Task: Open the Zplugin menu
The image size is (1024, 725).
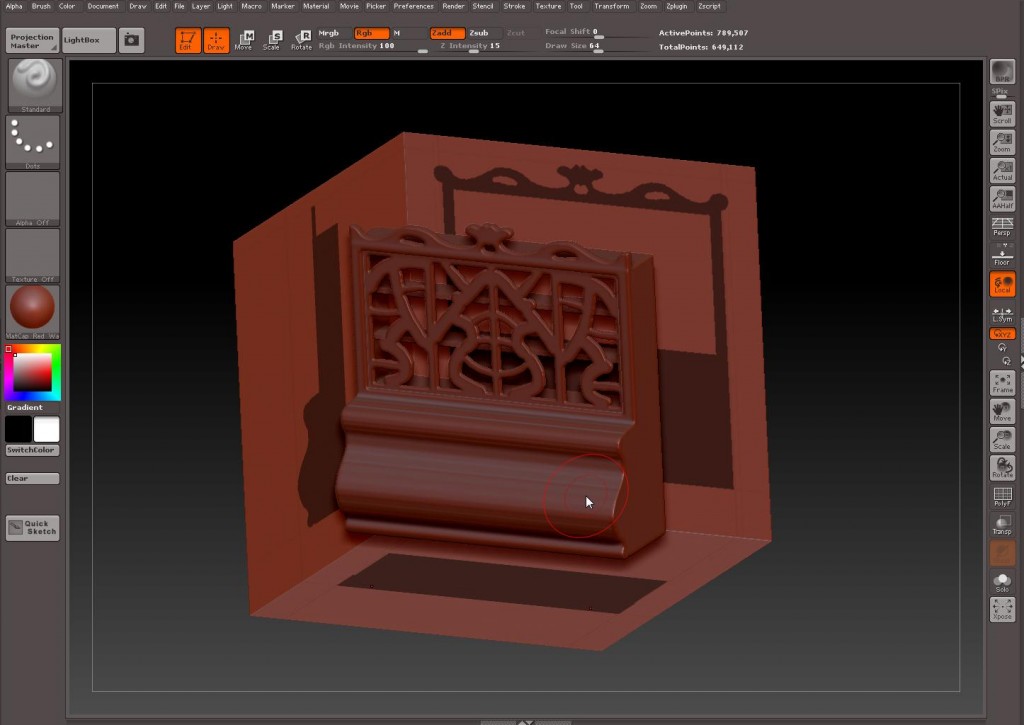Action: 677,6
